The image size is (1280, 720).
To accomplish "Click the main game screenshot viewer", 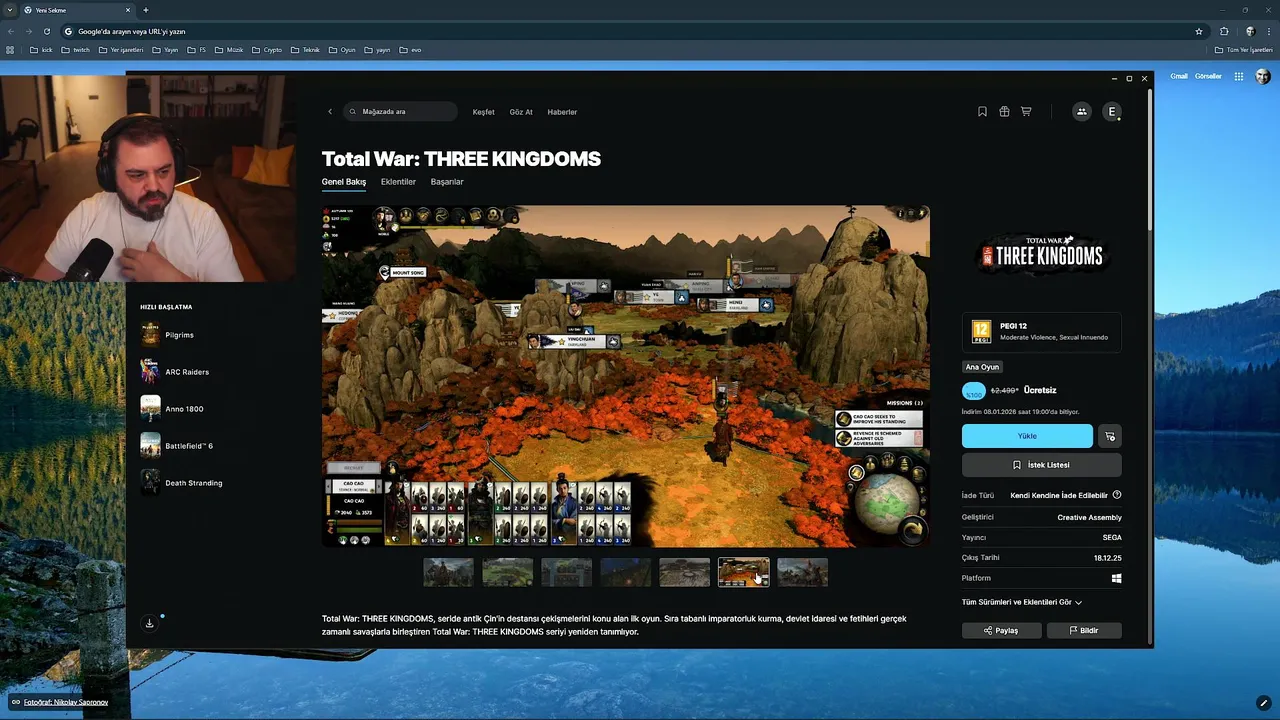I will [626, 376].
